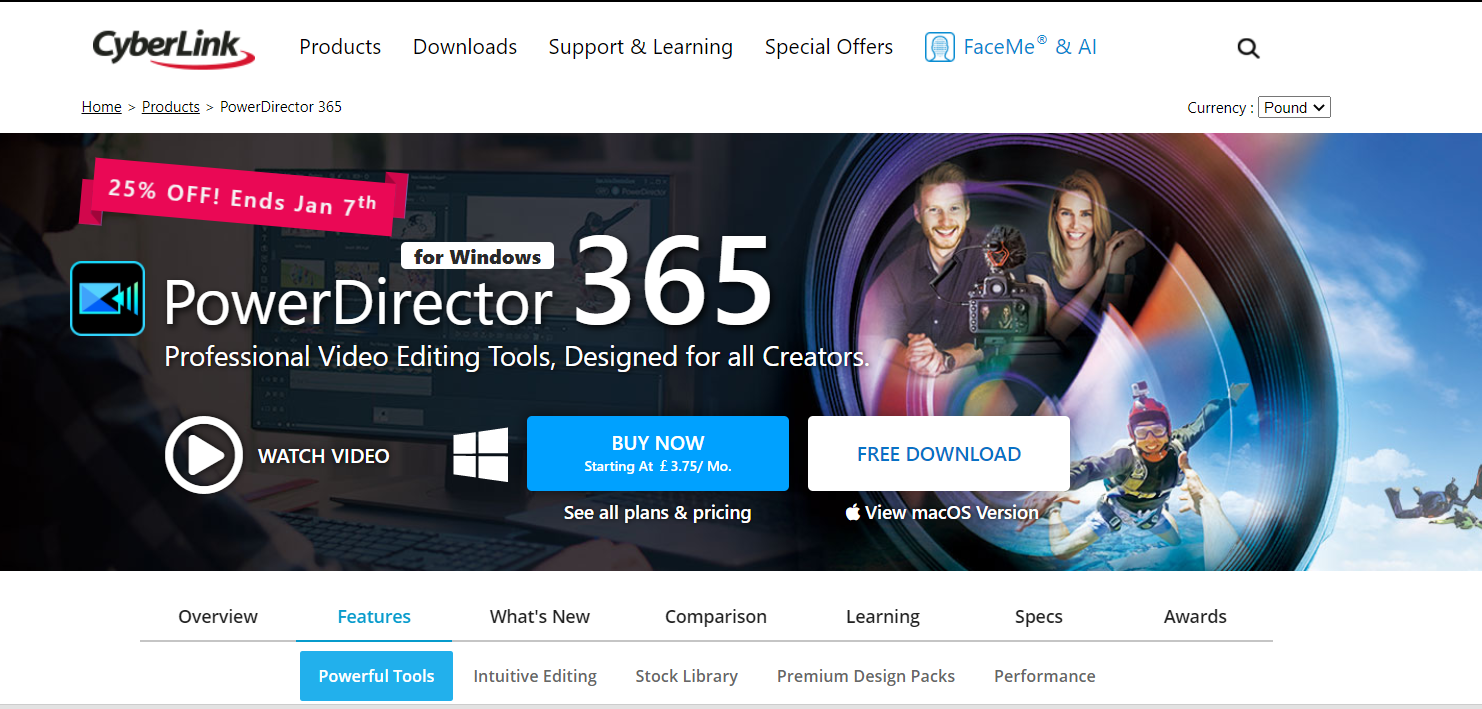This screenshot has width=1482, height=709.
Task: Open See all plans & pricing link
Action: [x=658, y=513]
